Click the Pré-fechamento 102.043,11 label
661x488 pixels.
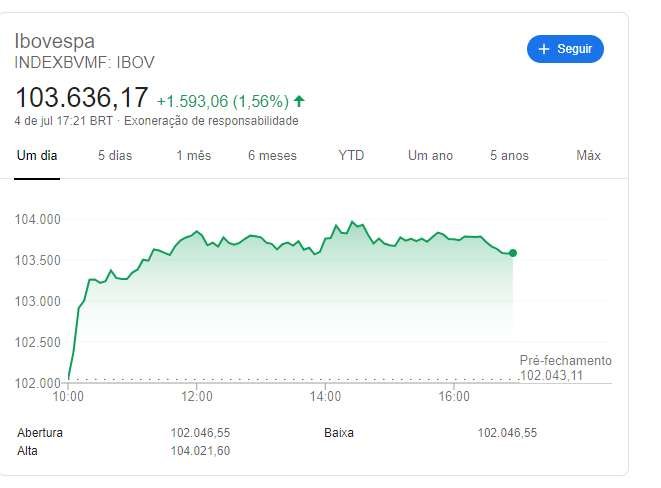coord(565,368)
